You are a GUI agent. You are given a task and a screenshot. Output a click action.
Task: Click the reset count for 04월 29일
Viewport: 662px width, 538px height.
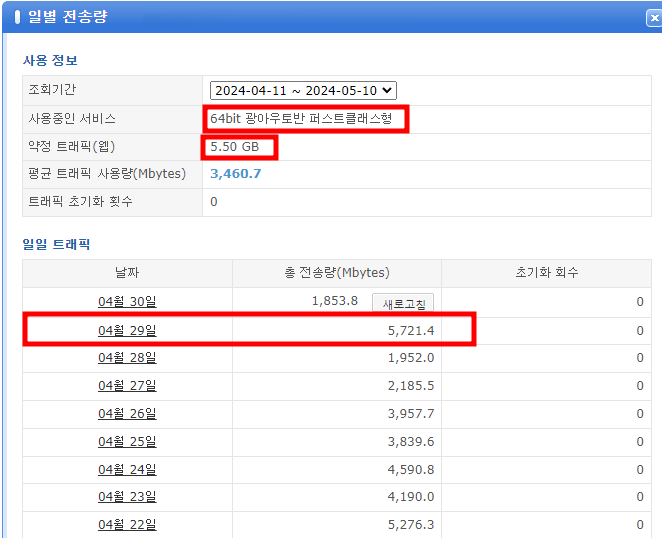click(x=640, y=330)
